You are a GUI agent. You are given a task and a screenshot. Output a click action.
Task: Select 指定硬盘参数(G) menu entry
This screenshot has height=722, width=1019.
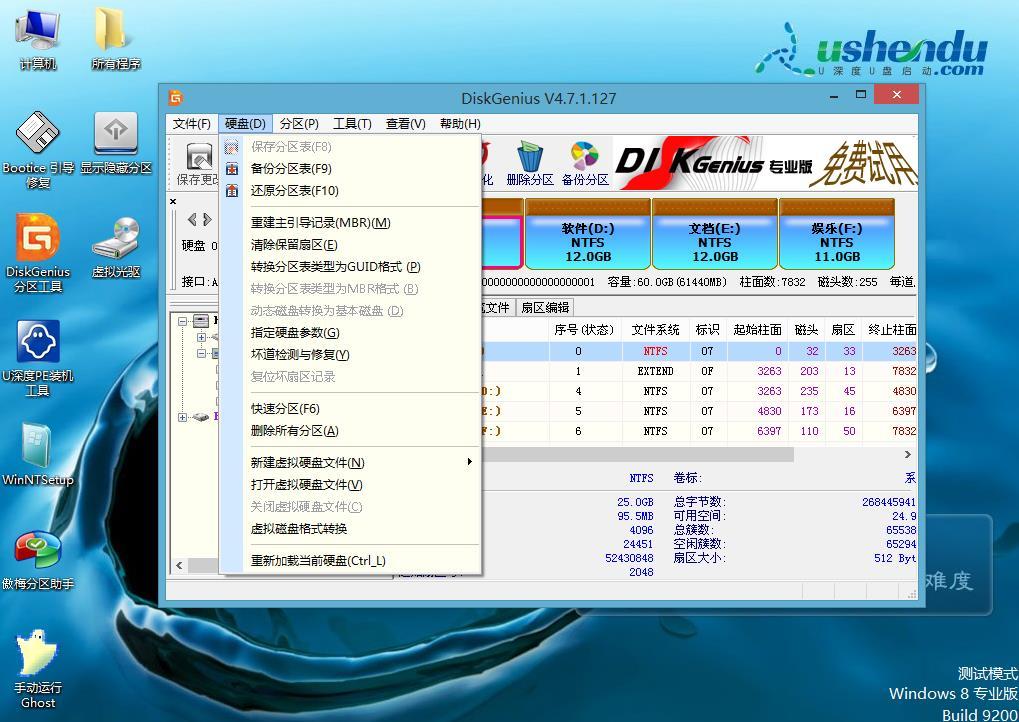tap(350, 333)
